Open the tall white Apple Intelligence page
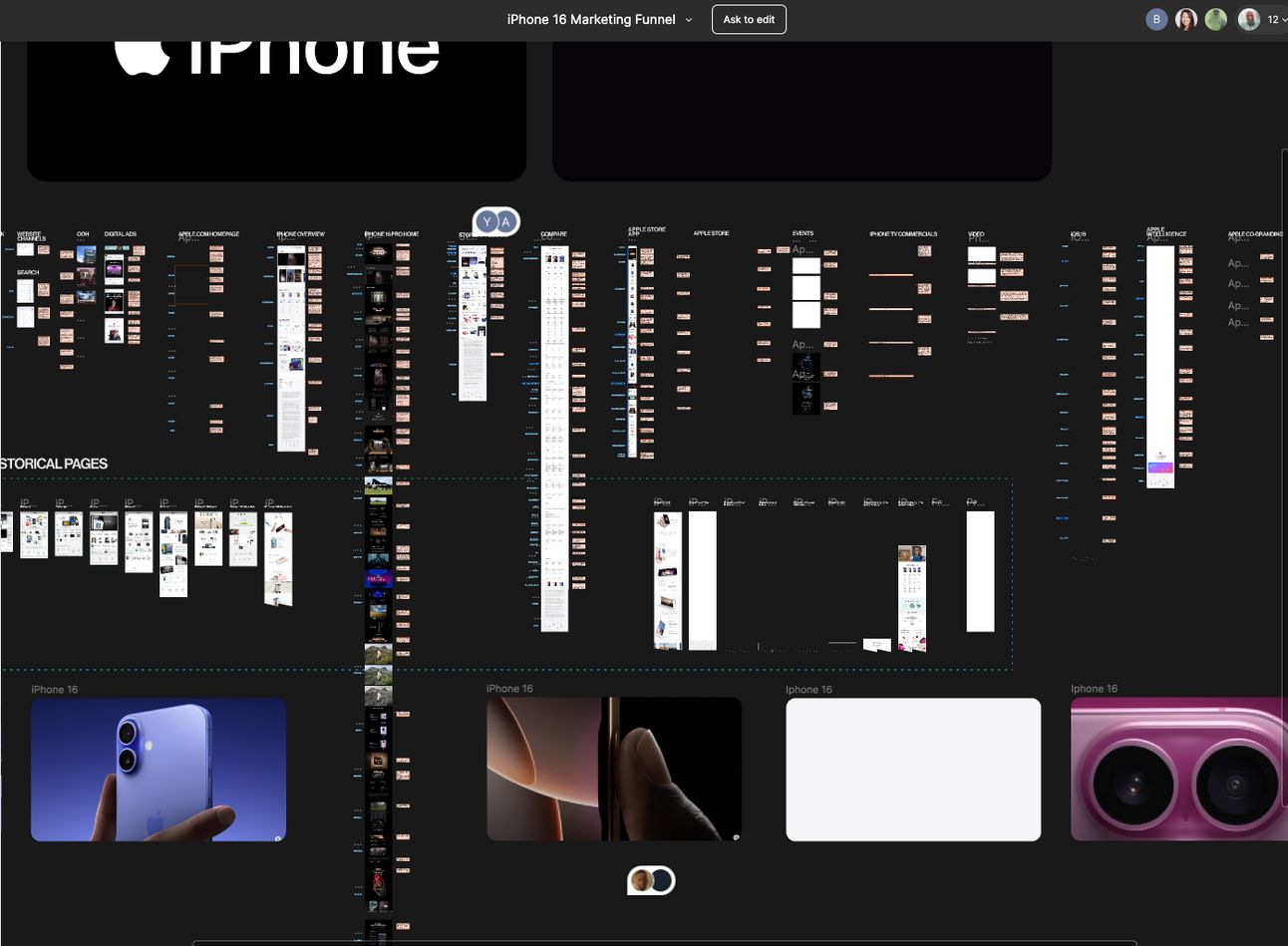This screenshot has height=946, width=1288. coord(1160,367)
